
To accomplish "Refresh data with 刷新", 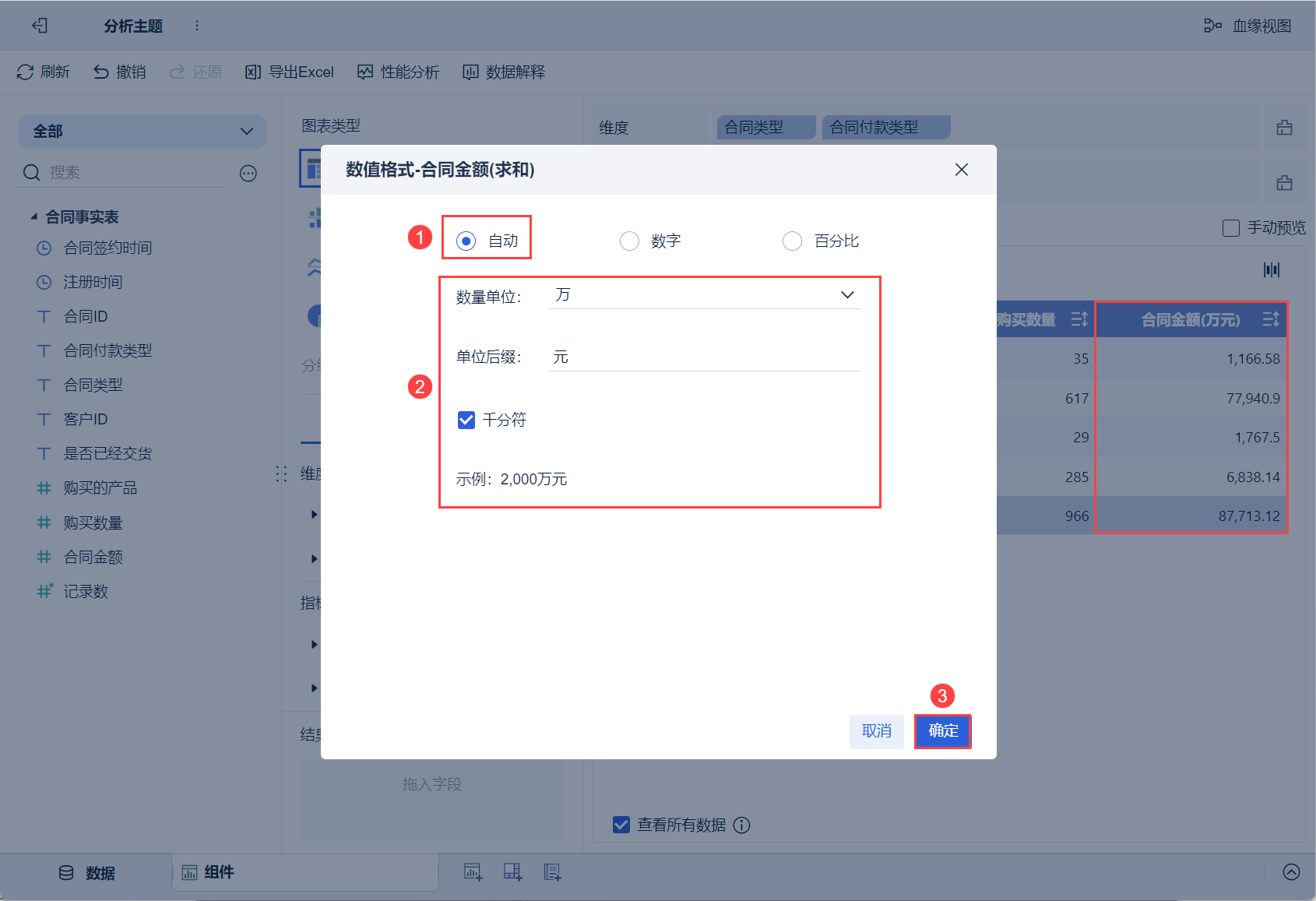I will pyautogui.click(x=44, y=72).
